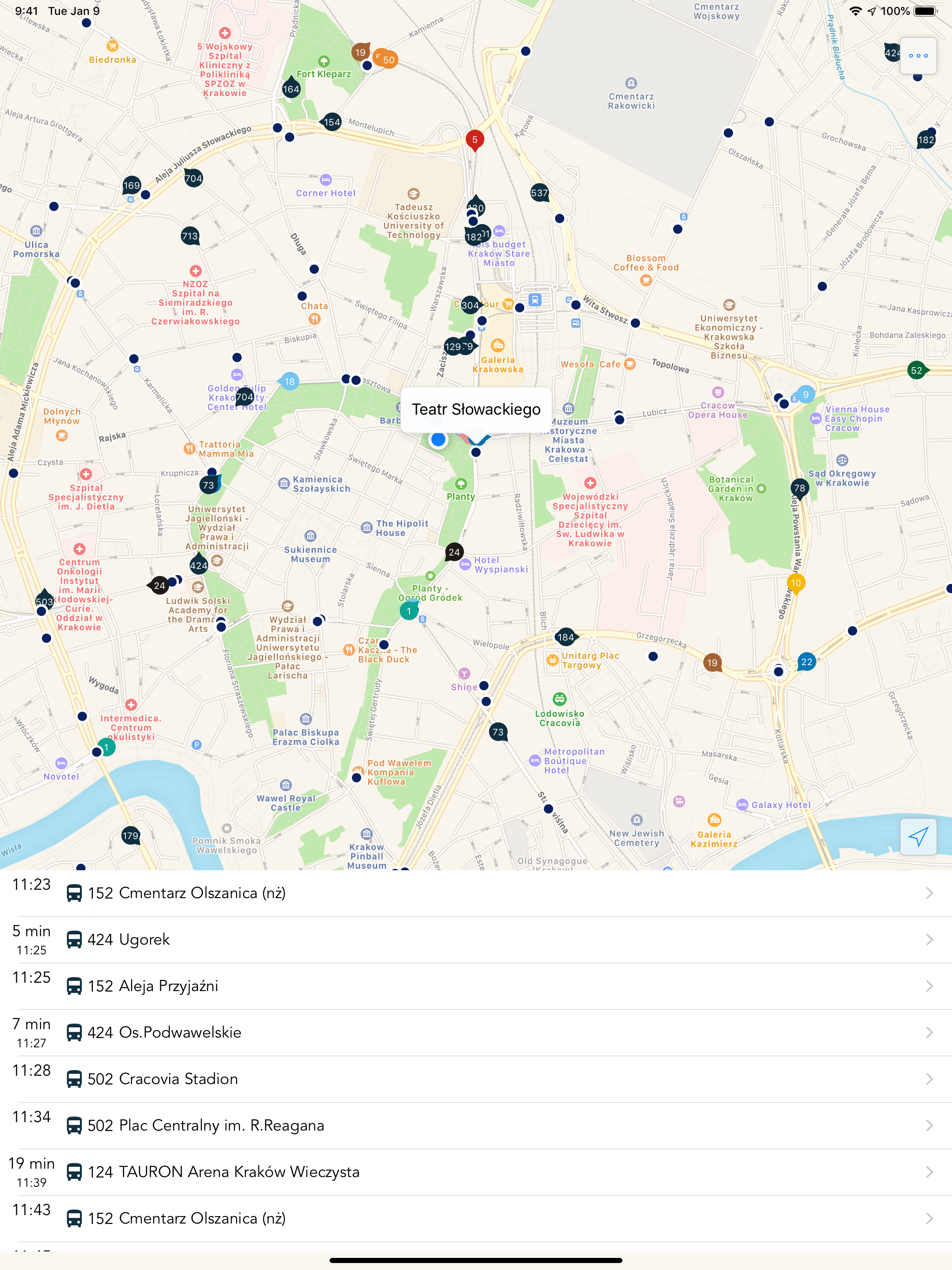Select the yellow line 10 marker

[796, 583]
